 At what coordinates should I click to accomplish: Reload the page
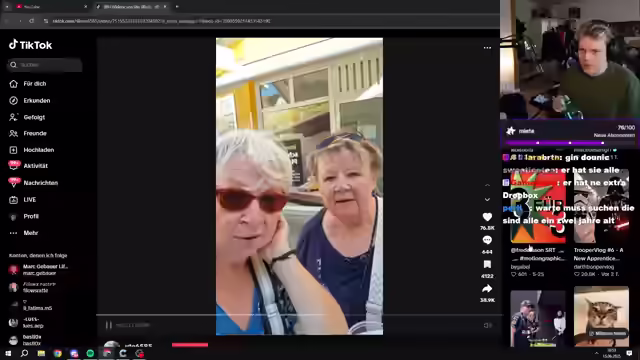[31, 21]
